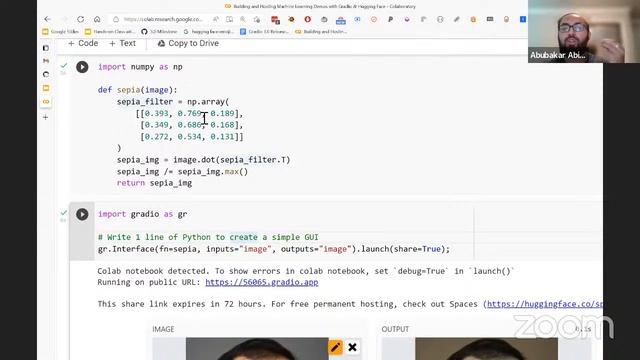Add a new Code cell
The height and width of the screenshot is (360, 640).
[83, 43]
